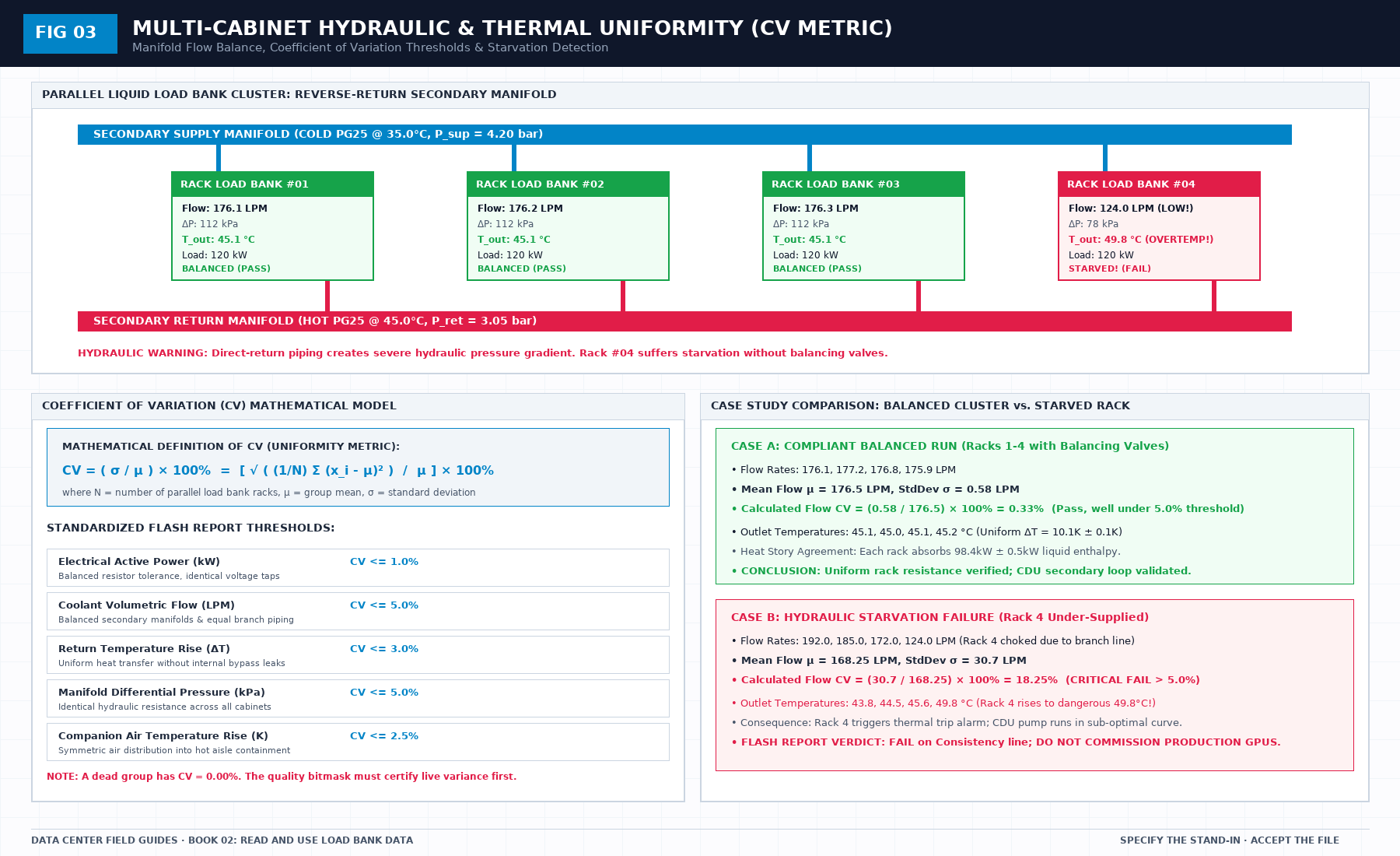
Task: Click Case B 'Calculated Flow CV' 18.25% line
Action: pyautogui.click(x=965, y=680)
